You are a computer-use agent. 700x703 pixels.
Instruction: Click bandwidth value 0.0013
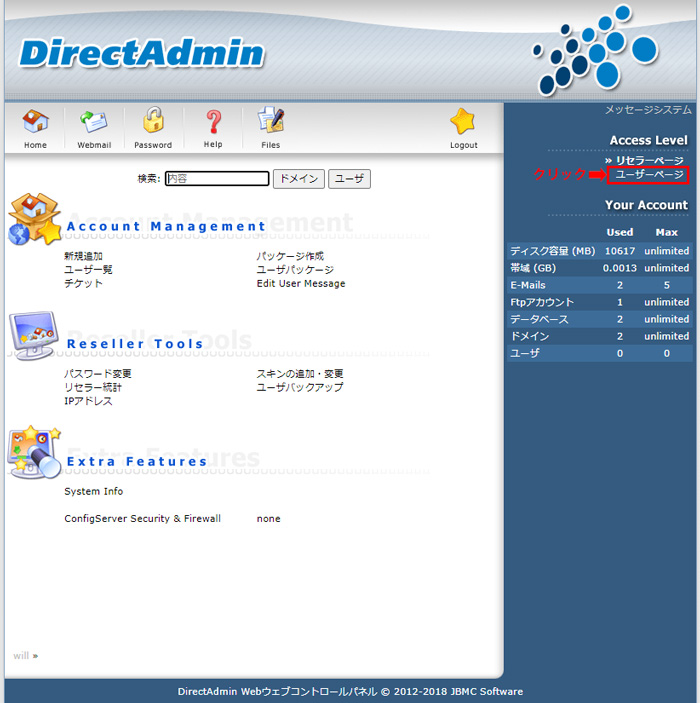620,268
